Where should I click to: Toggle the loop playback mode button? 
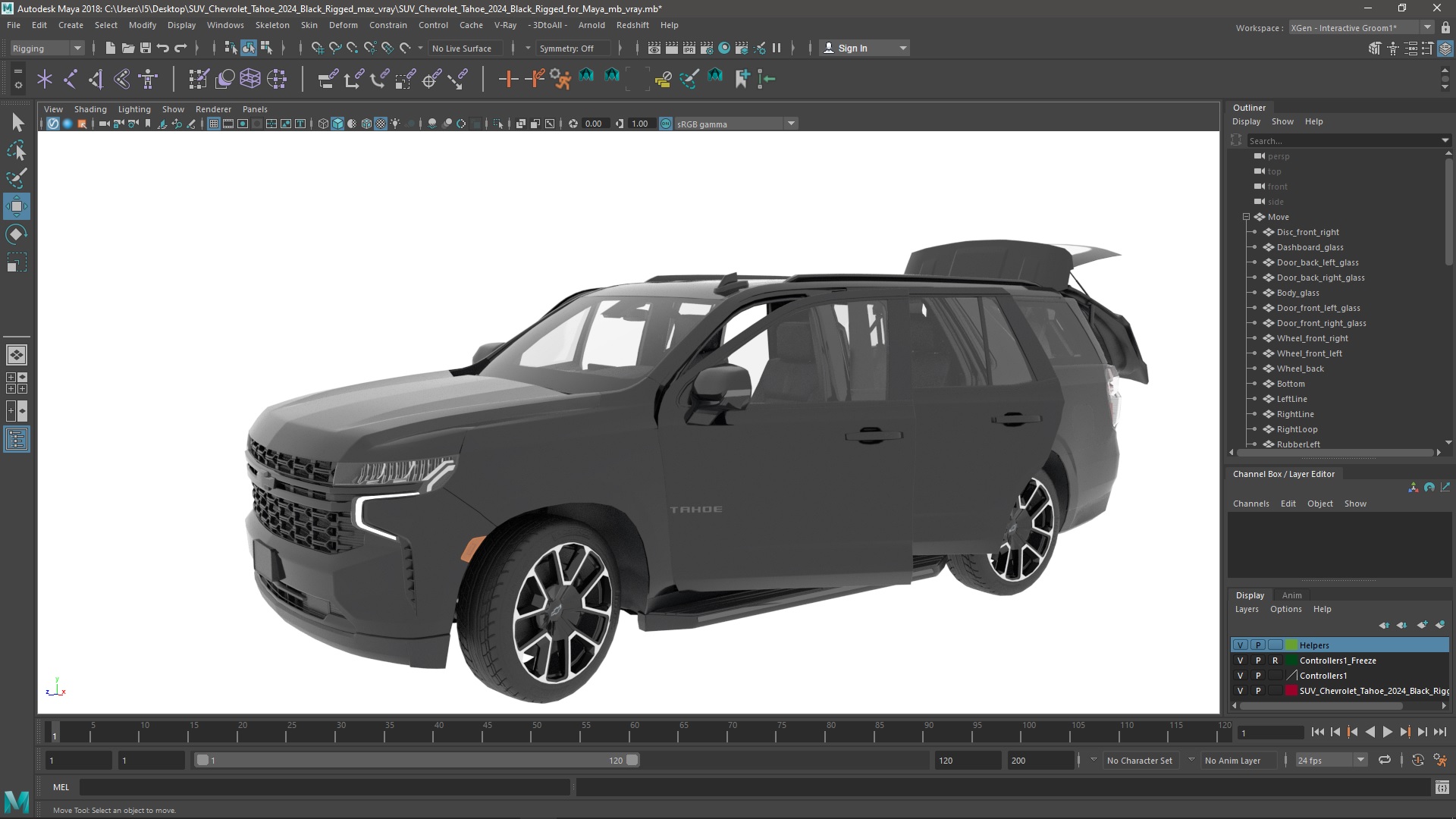1385,760
